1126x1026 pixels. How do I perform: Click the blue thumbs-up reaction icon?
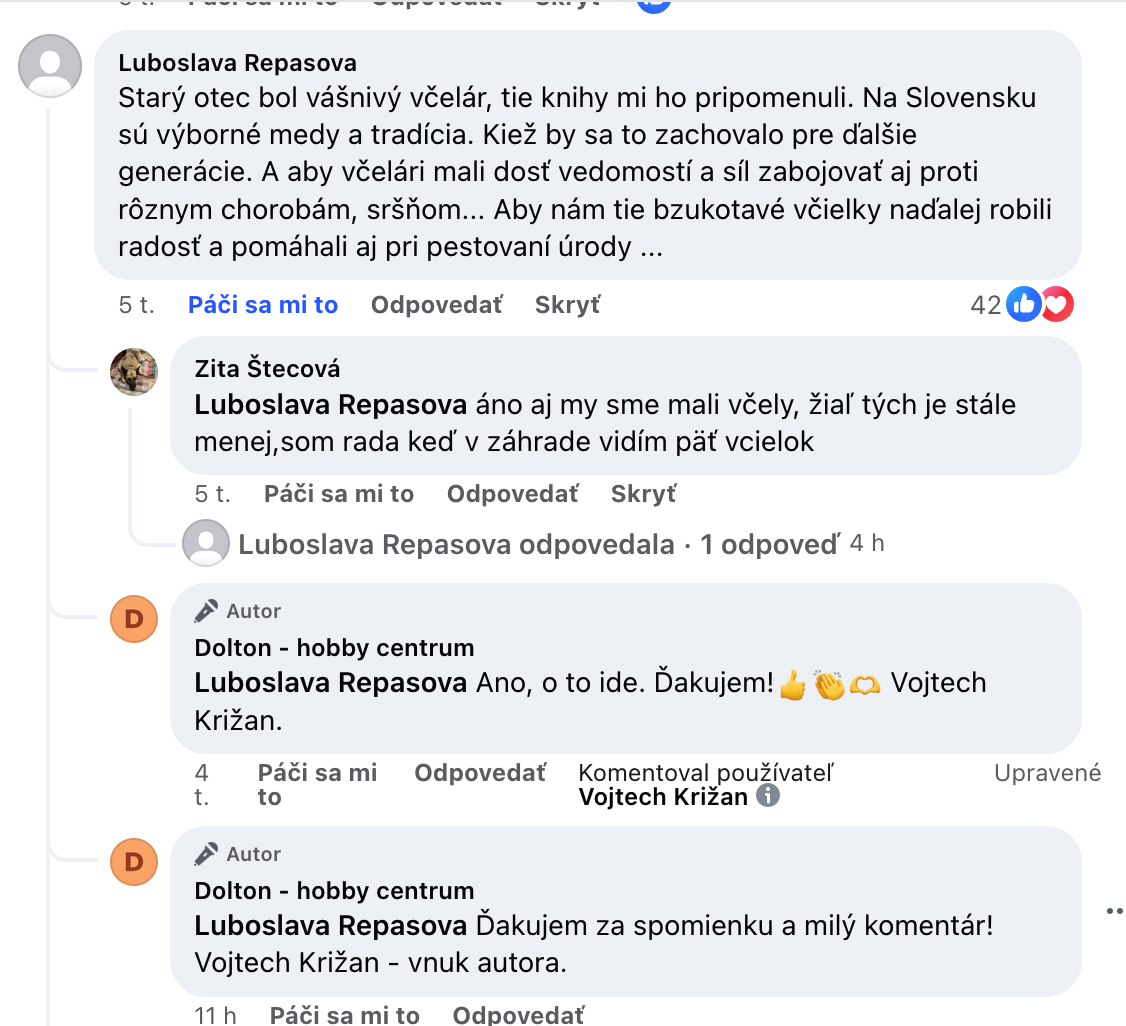[x=1023, y=304]
